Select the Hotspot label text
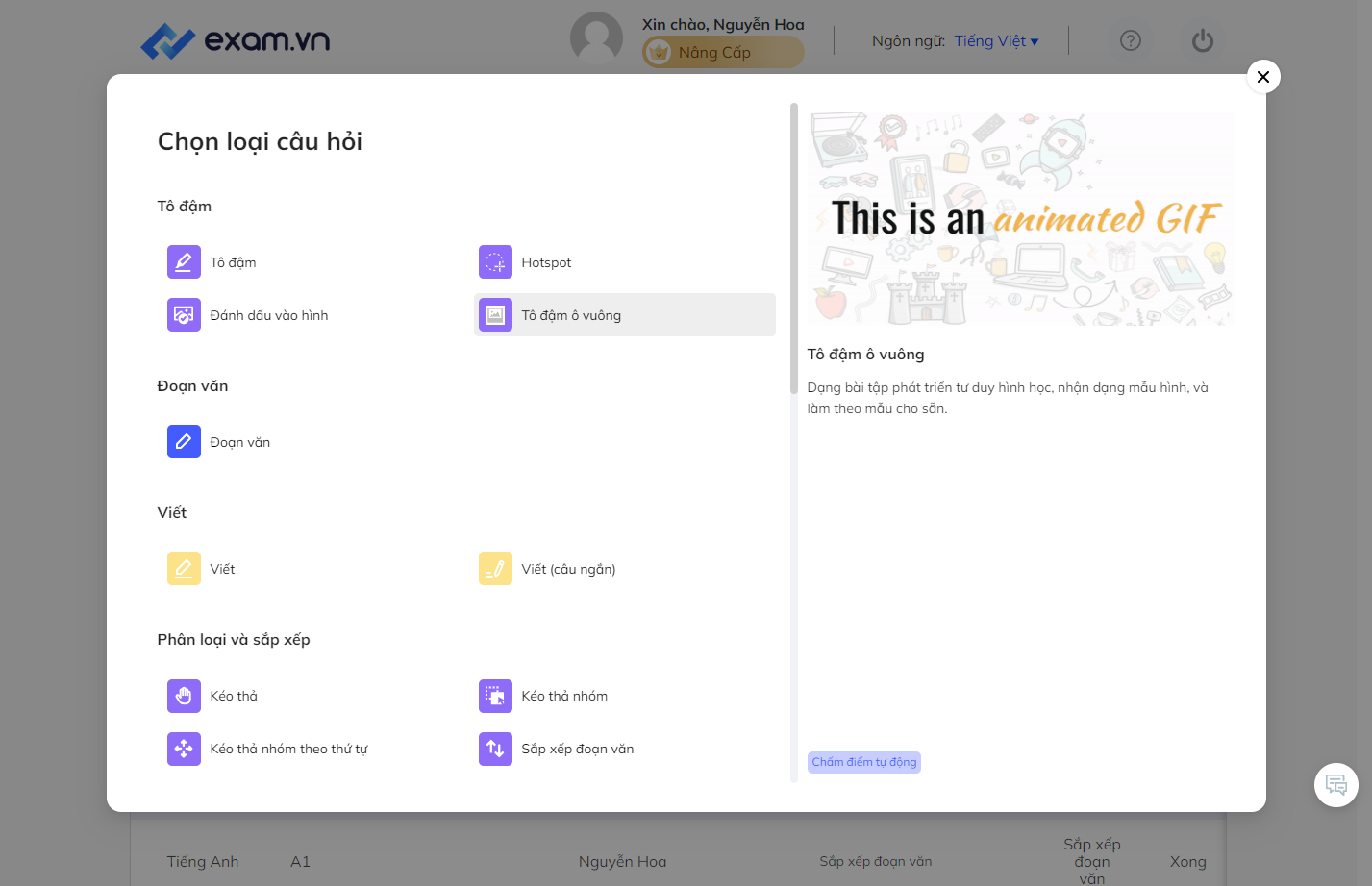Viewport: 1372px width, 886px height. (546, 262)
